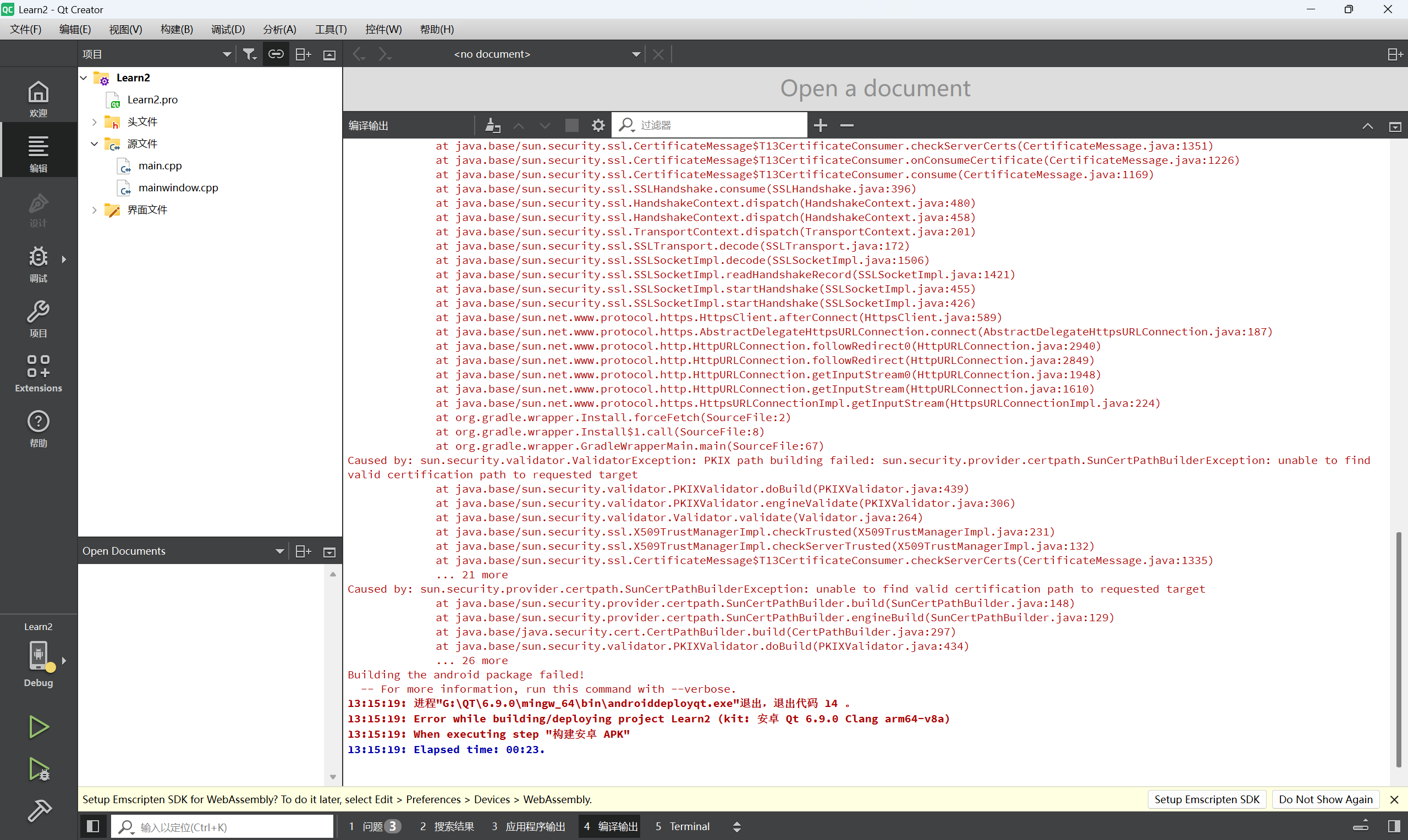Close the current document with X
The image size is (1408, 840).
pyautogui.click(x=658, y=54)
